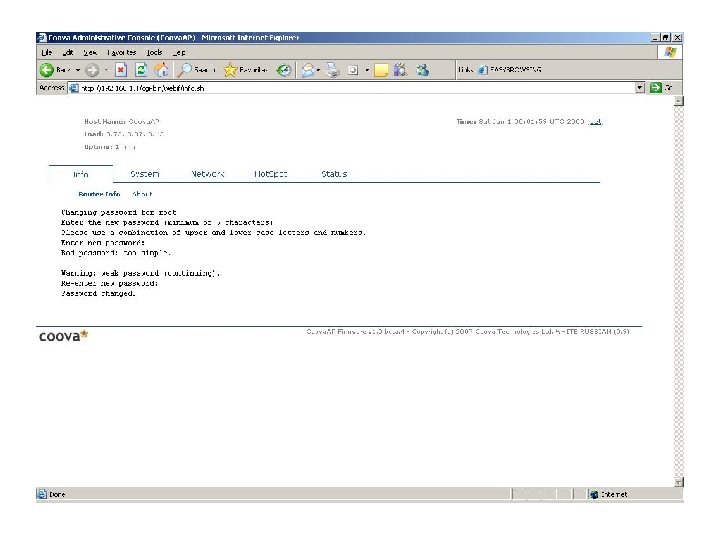Viewport: 720px width, 540px height.
Task: Open the Edit menu
Action: point(68,52)
